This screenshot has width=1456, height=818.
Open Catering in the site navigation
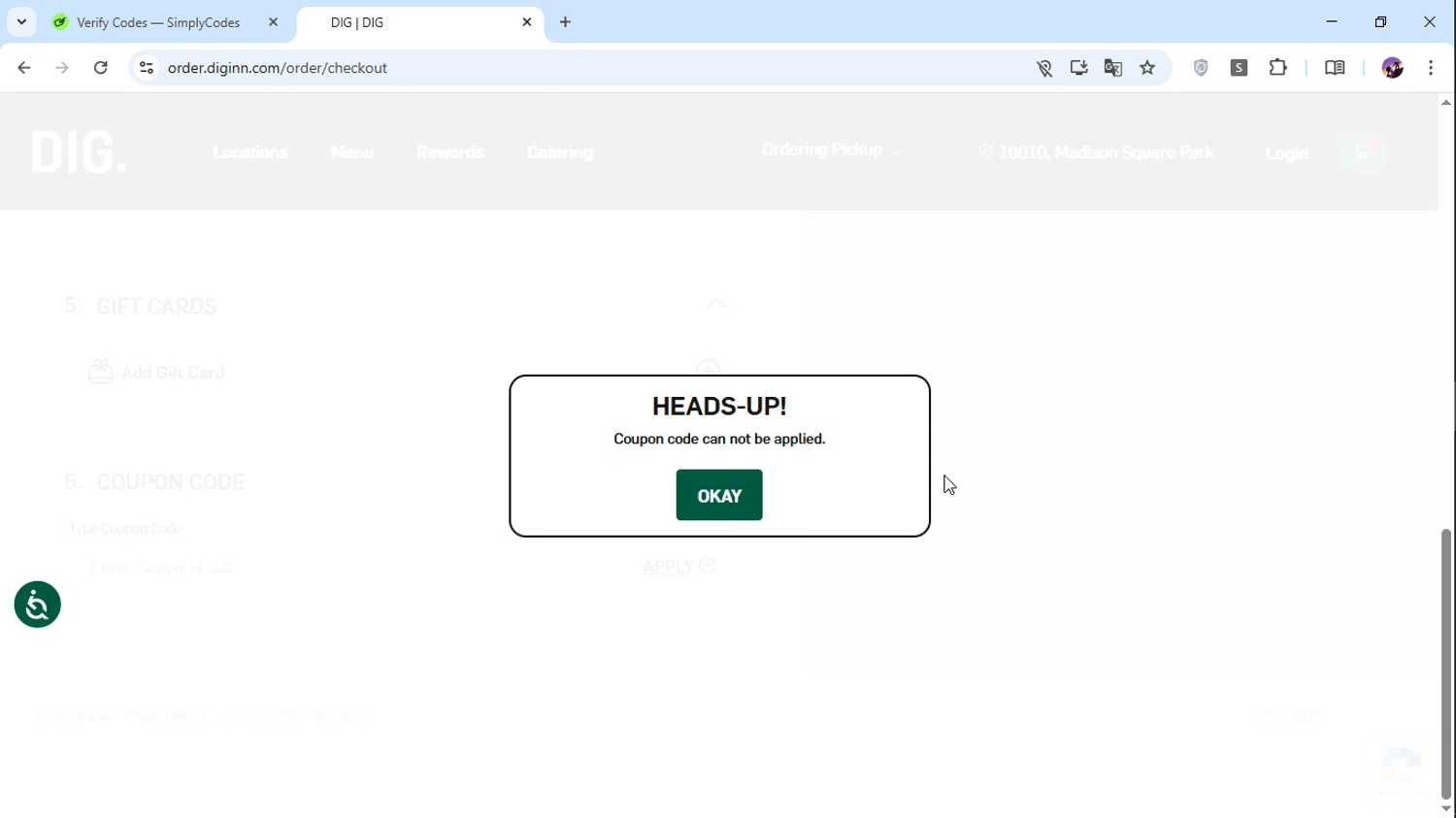point(560,152)
